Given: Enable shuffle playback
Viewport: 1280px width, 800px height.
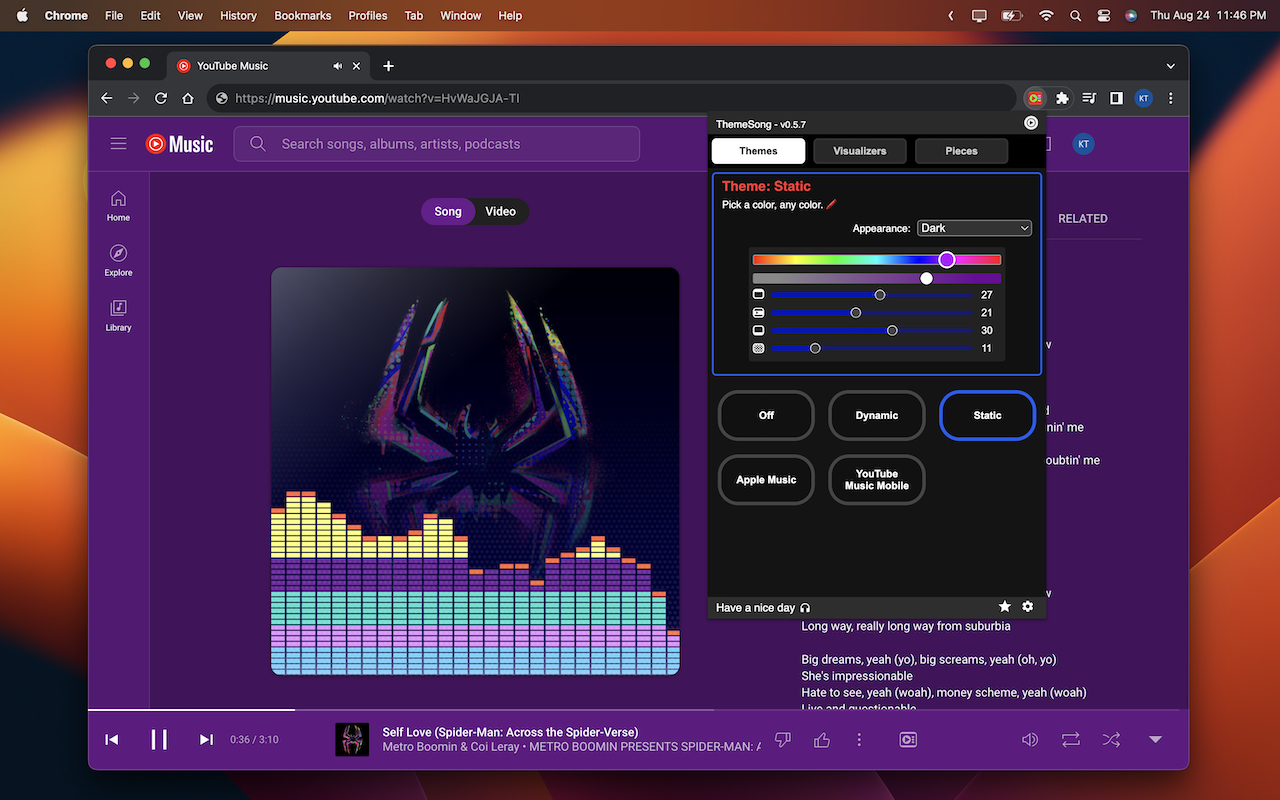Looking at the screenshot, I should click(1111, 739).
